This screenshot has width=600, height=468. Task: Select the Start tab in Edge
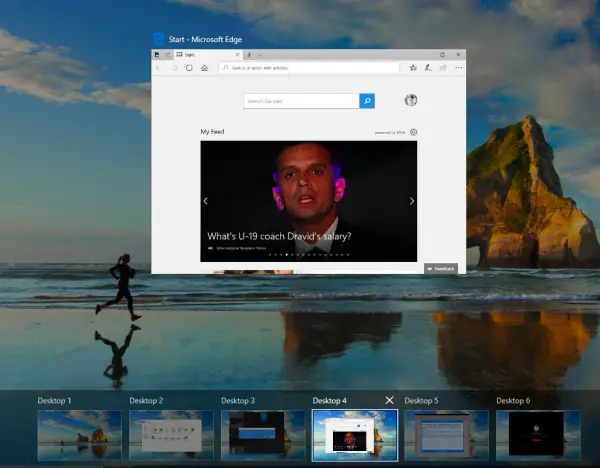[x=208, y=55]
